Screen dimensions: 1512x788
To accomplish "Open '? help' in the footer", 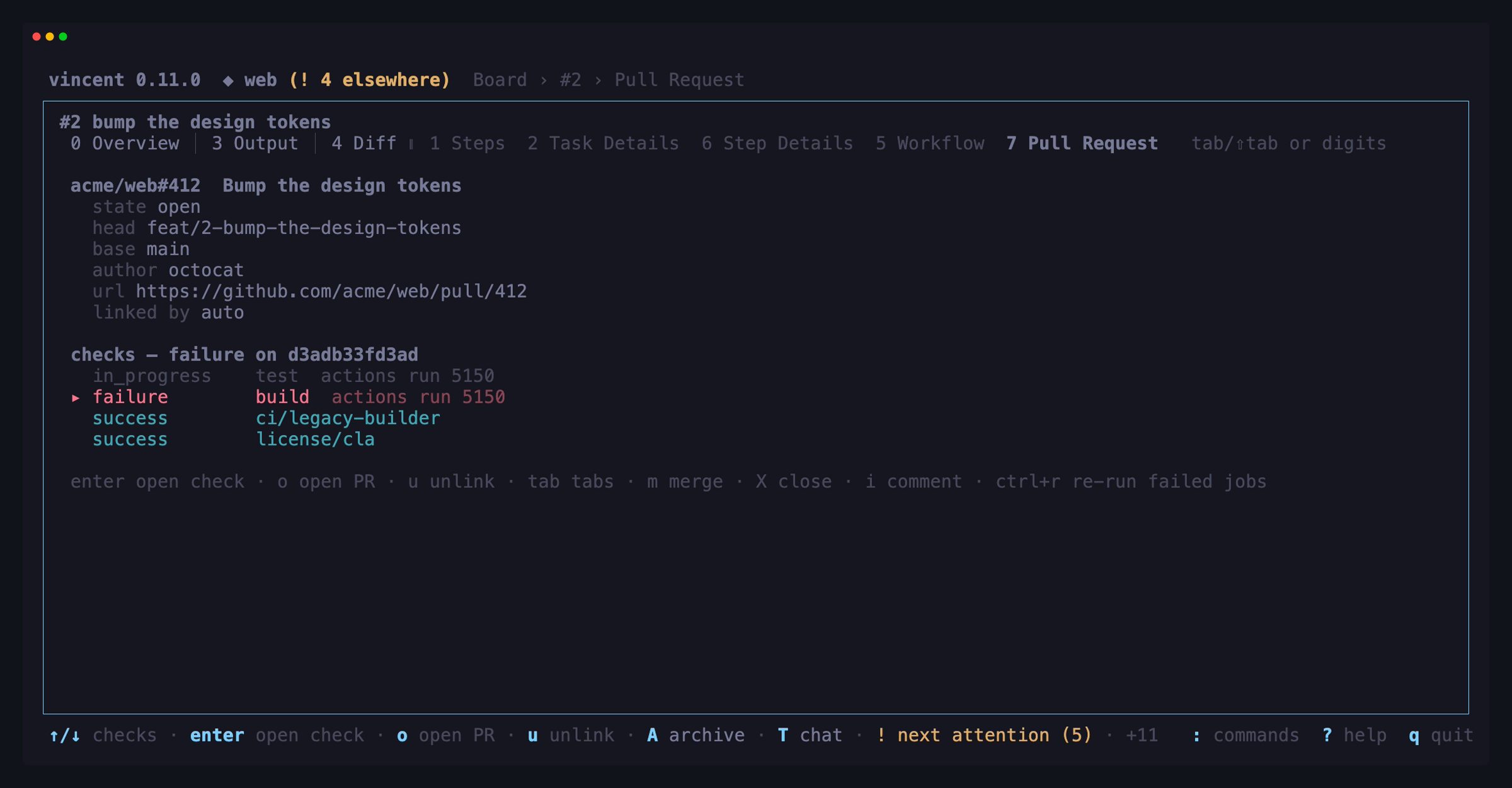I will 1354,736.
